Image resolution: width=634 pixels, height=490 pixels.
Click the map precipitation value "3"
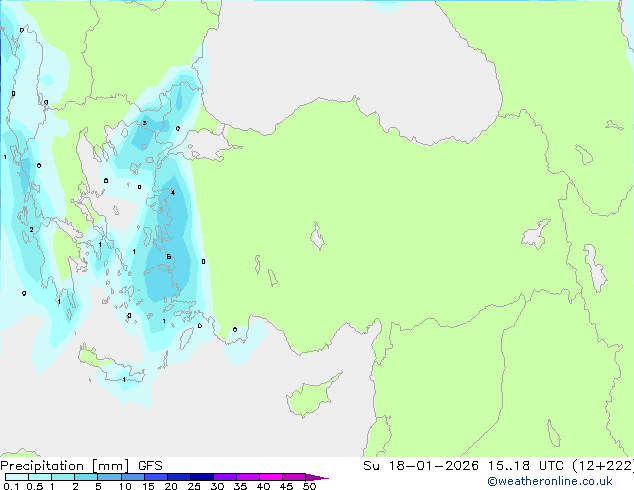[x=144, y=123]
